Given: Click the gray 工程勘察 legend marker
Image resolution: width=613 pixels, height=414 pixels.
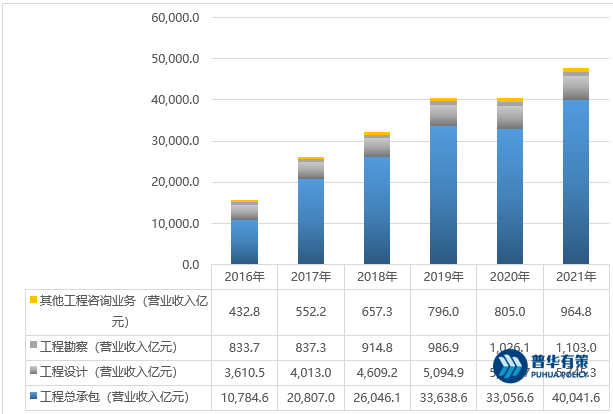Looking at the screenshot, I should [x=34, y=346].
